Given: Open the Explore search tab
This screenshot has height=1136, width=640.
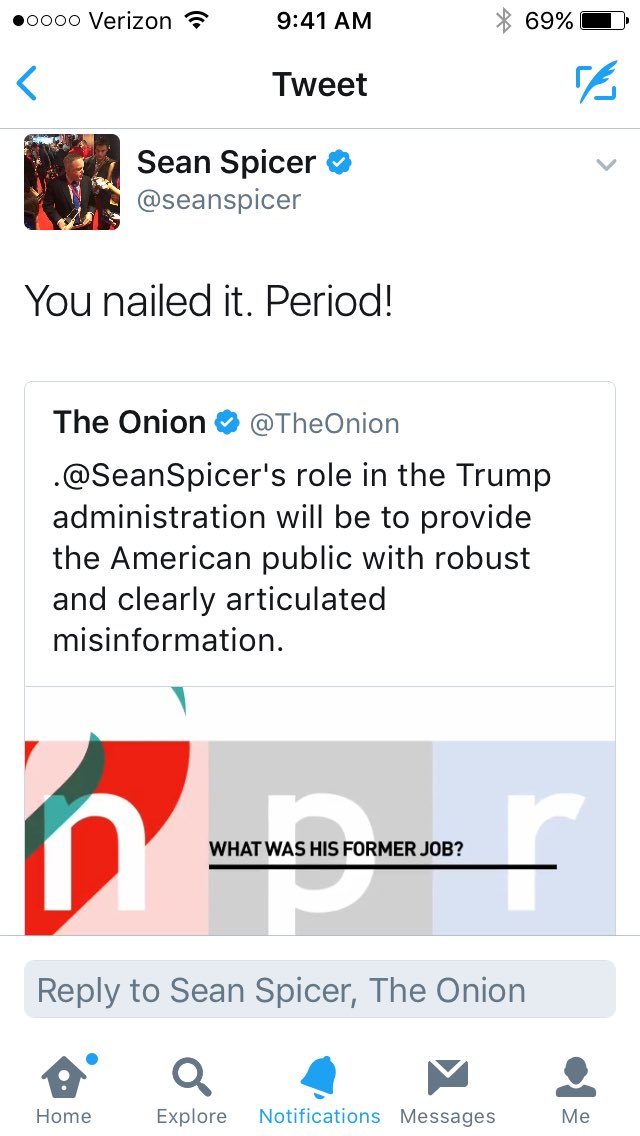Looking at the screenshot, I should pos(192,1088).
